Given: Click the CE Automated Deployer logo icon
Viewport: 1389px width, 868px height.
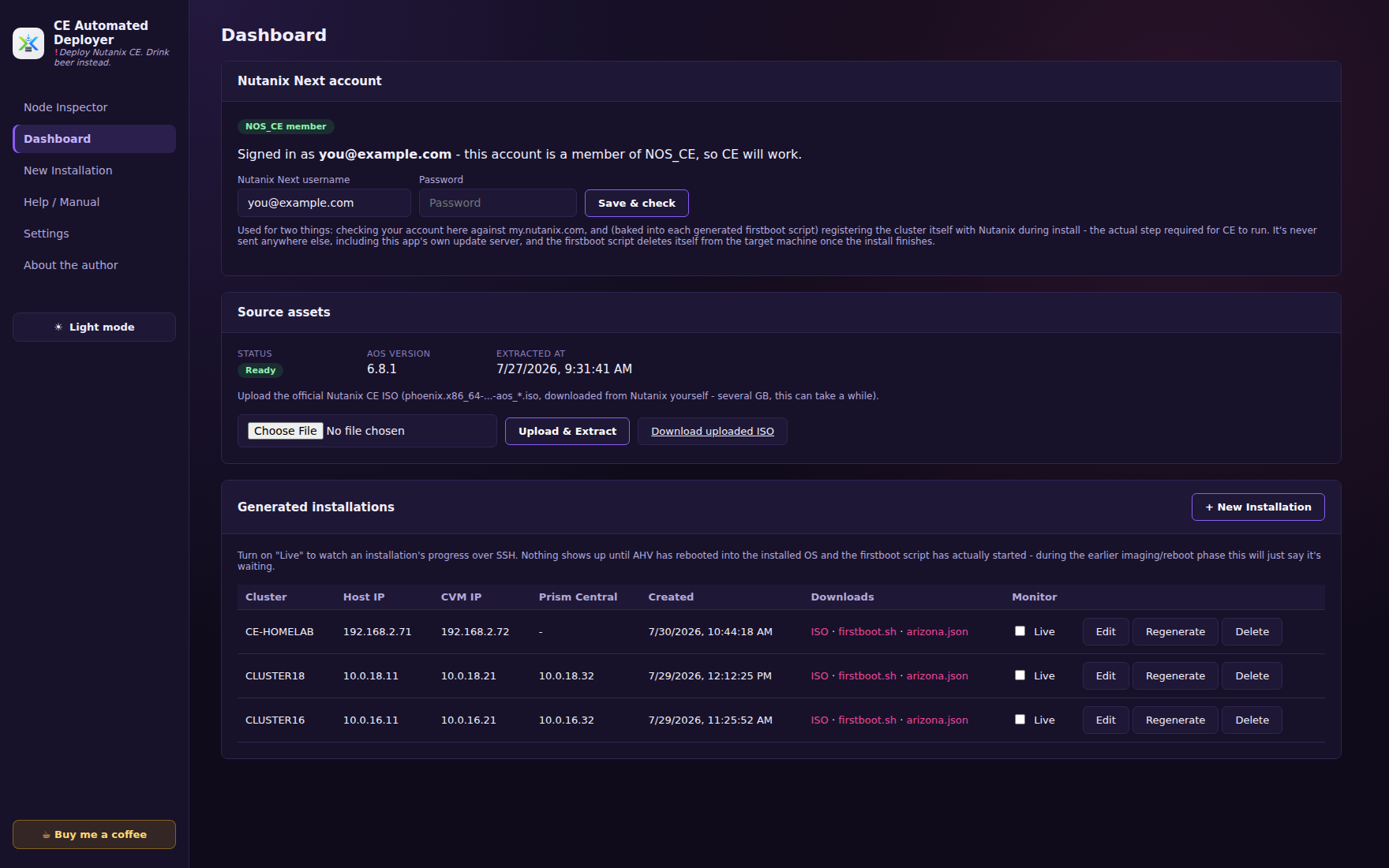Looking at the screenshot, I should coord(28,43).
